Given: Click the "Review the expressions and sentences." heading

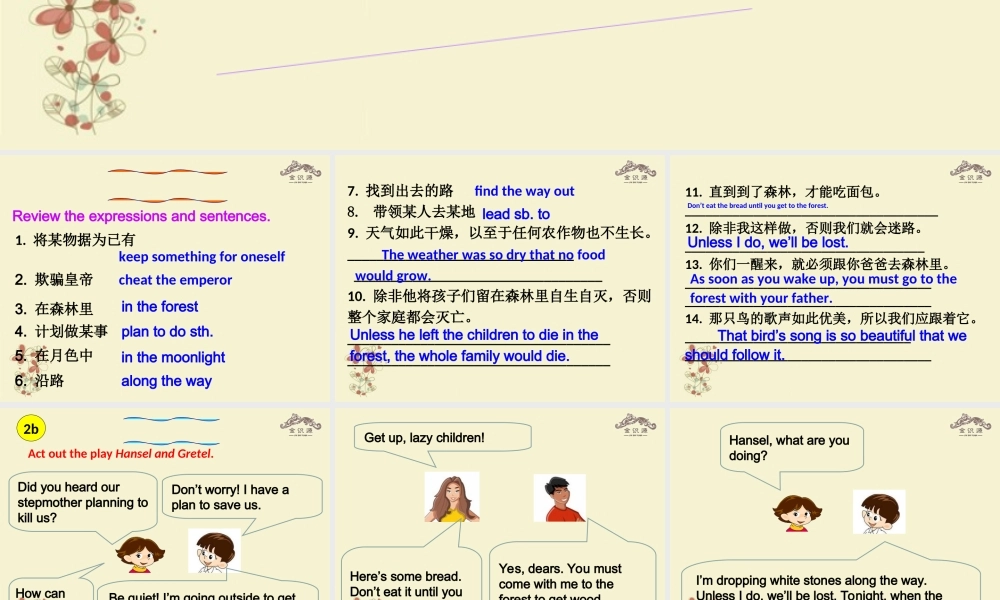Looking at the screenshot, I should tap(141, 216).
